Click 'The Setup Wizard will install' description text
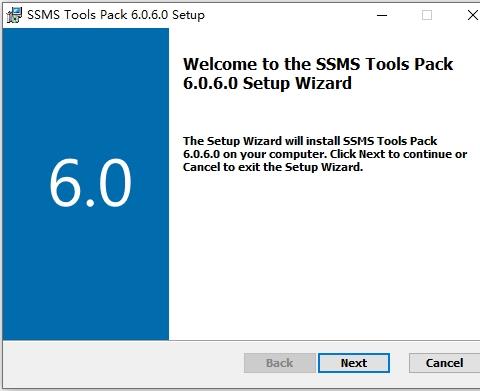Viewport: 480px width, 391px height. (x=325, y=154)
